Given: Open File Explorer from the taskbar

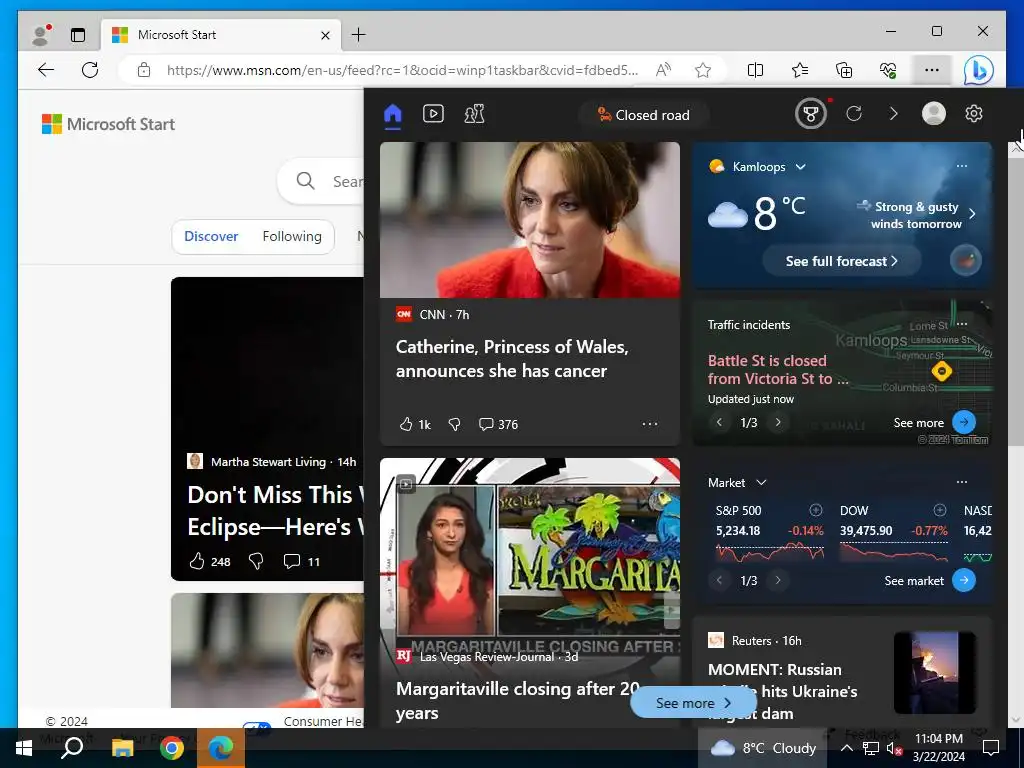Looking at the screenshot, I should point(122,748).
